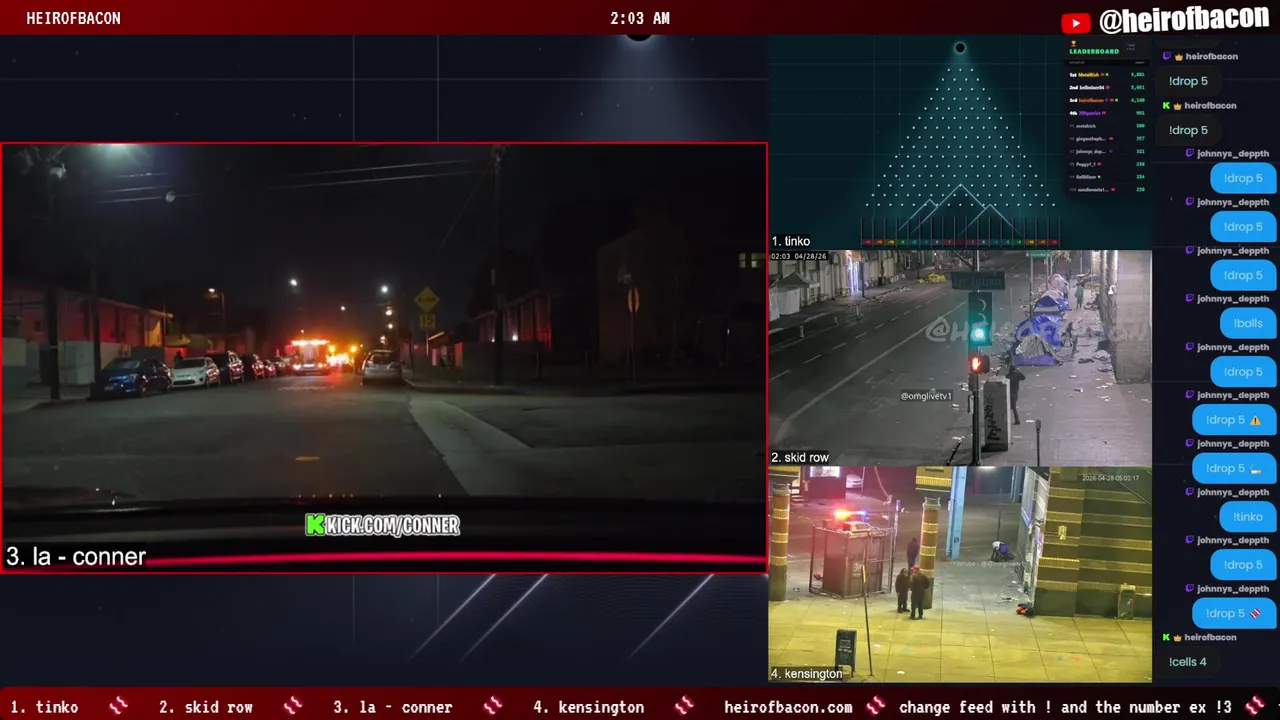Click the warning emoji in the !drop 5 message

pos(1256,420)
